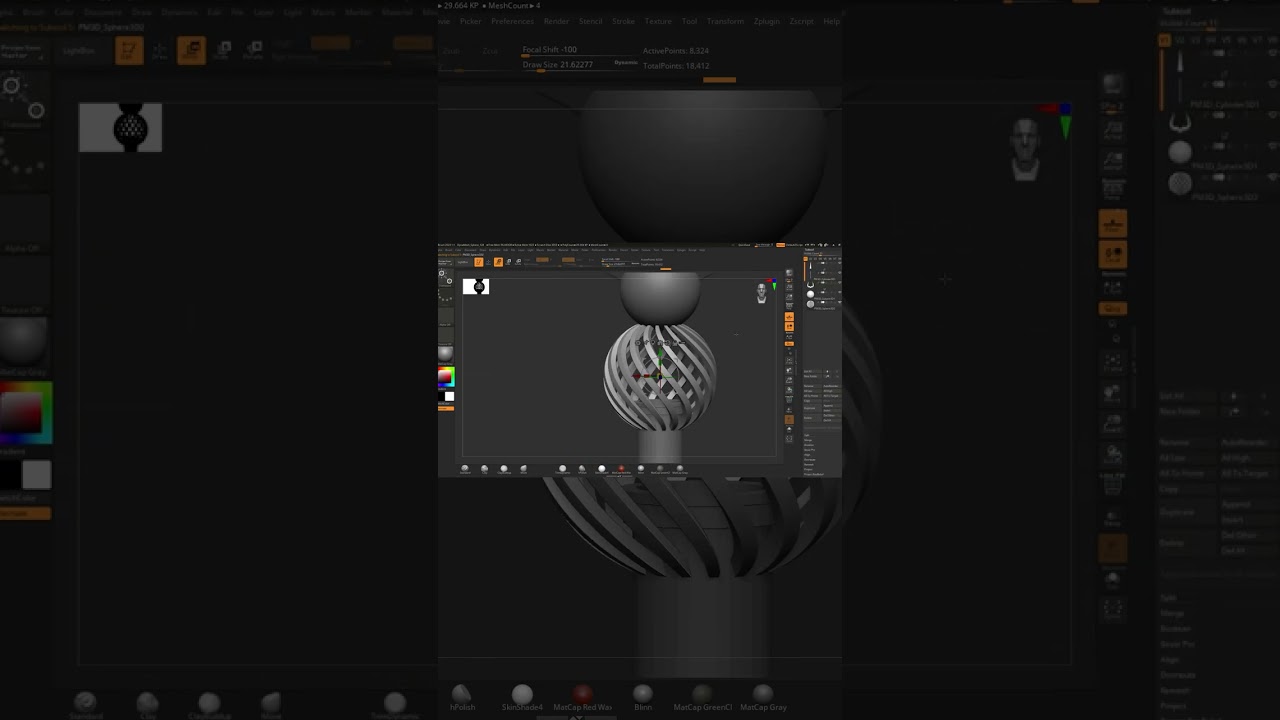Expand the Remesh section in dimmed panel

[1175, 691]
